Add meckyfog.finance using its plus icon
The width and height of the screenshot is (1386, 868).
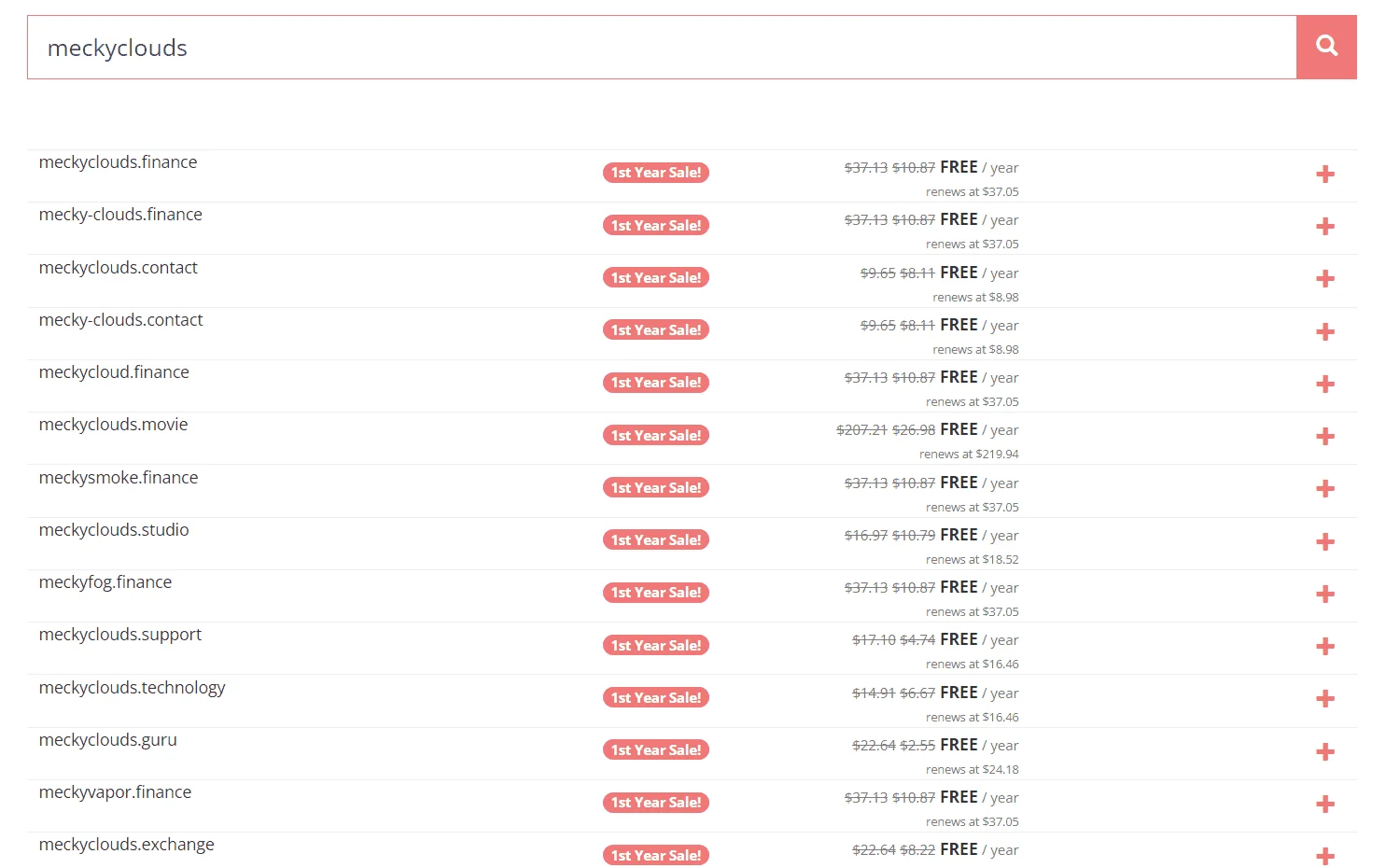pyautogui.click(x=1325, y=595)
